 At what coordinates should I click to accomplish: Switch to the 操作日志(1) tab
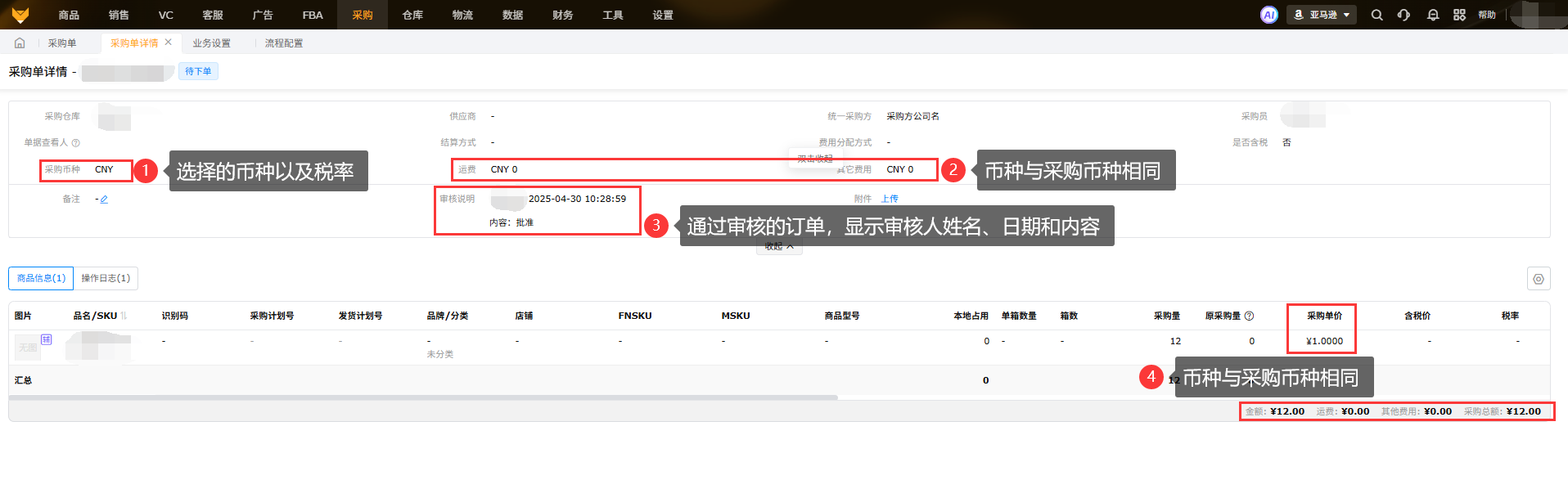pos(106,278)
